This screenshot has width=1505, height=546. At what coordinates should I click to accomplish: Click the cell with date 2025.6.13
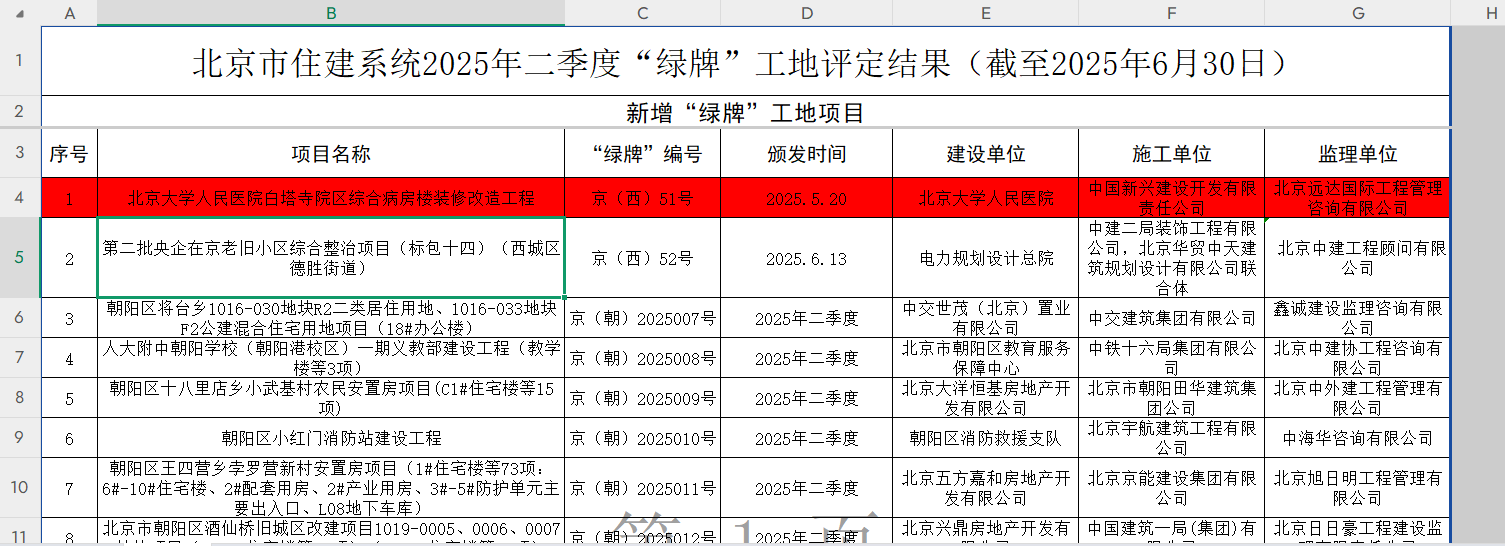click(806, 259)
